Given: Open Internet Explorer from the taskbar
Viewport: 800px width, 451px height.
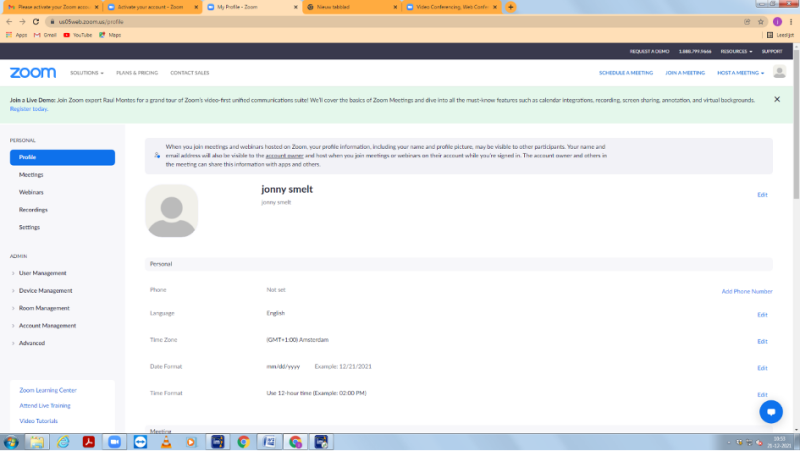Looking at the screenshot, I should pos(63,442).
